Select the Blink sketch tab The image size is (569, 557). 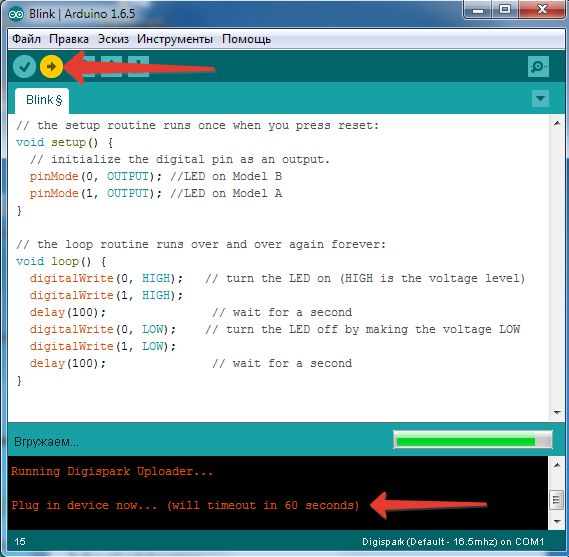point(42,100)
